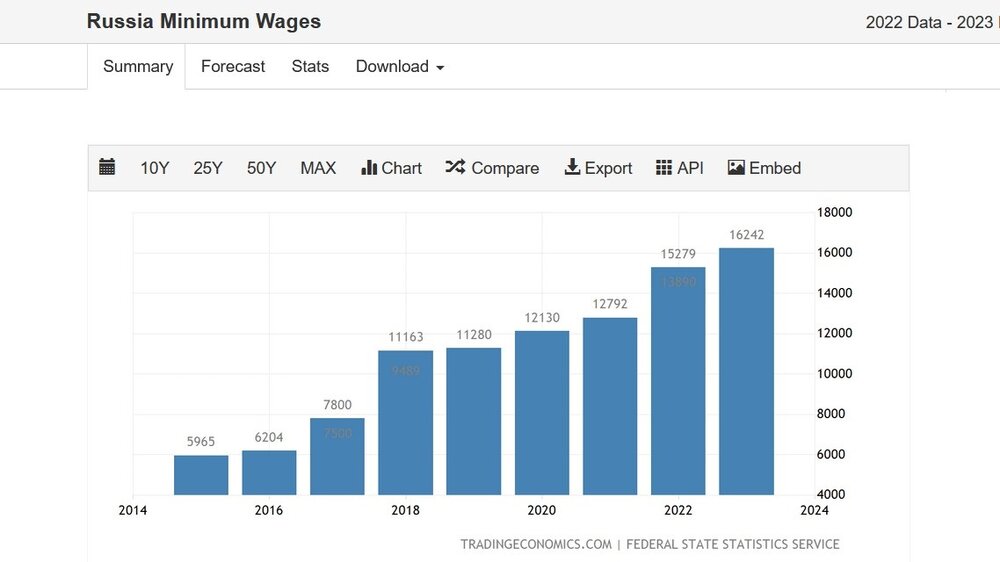
Task: Open the Stats tab
Action: point(310,67)
